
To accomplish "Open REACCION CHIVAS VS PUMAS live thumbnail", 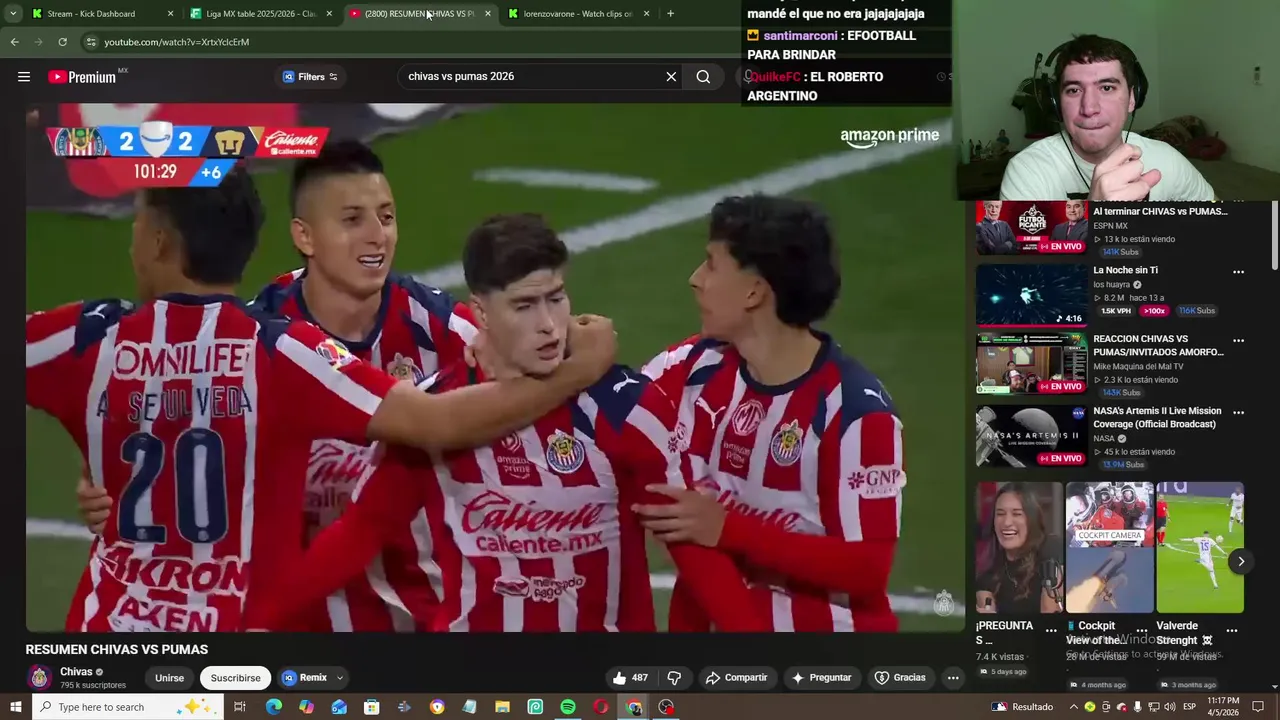I will tap(1031, 364).
